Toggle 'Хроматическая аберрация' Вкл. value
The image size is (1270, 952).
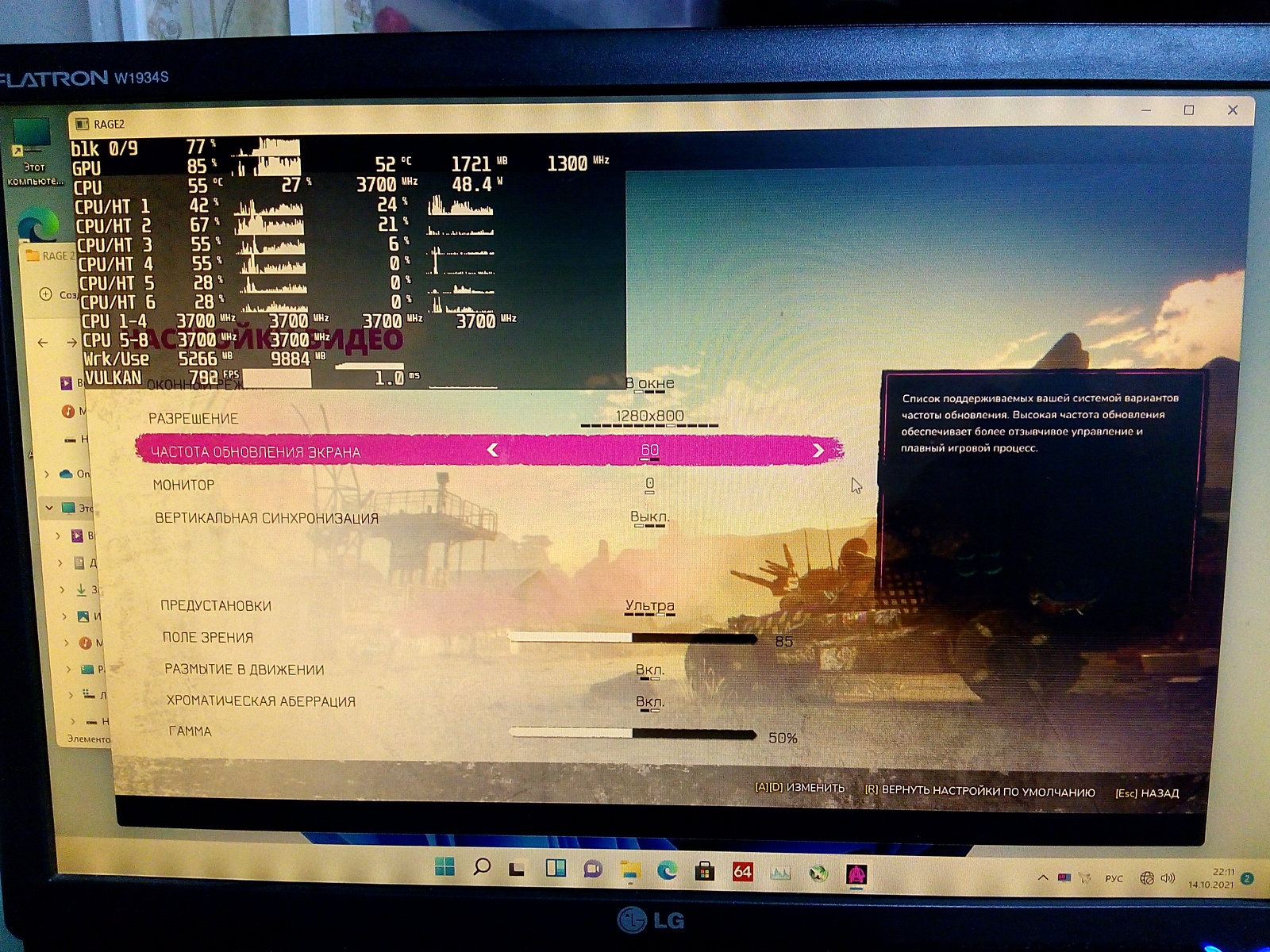(x=649, y=702)
